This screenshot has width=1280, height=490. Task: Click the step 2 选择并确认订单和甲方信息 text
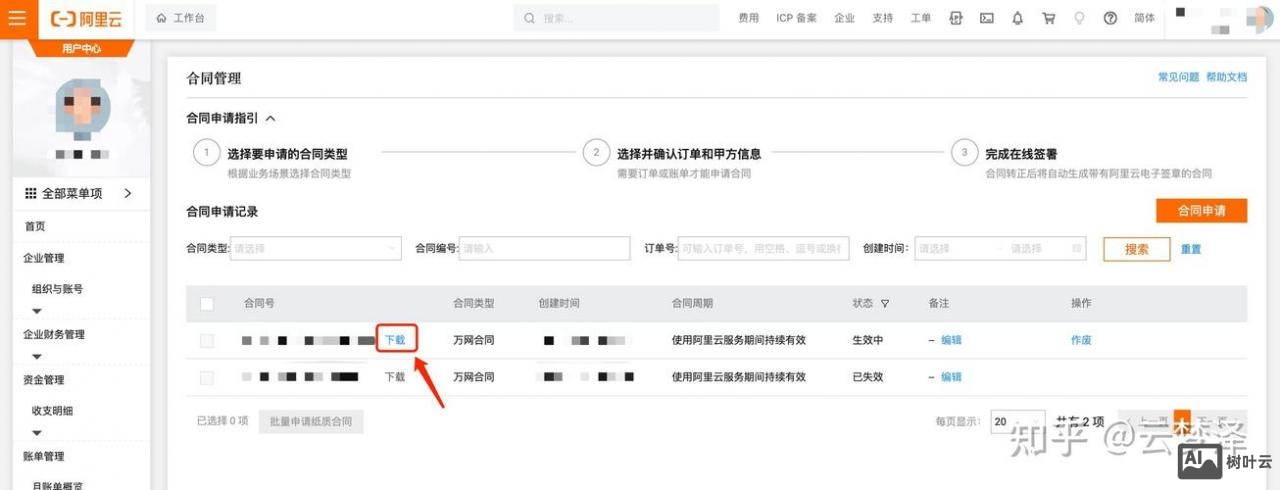[x=689, y=154]
